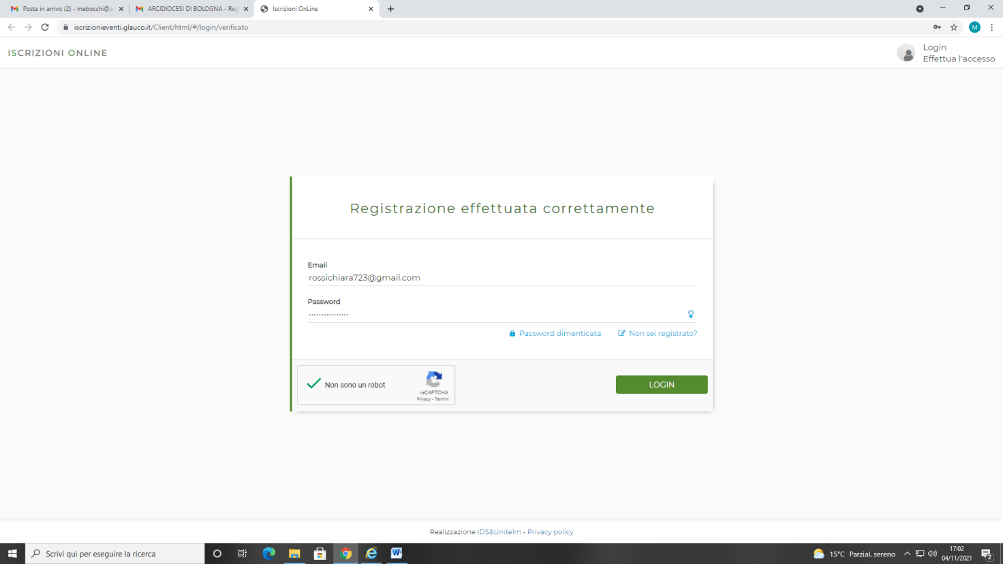Toggle the 'Non sono un robot' checkbox
The width and height of the screenshot is (1004, 564).
(x=314, y=384)
